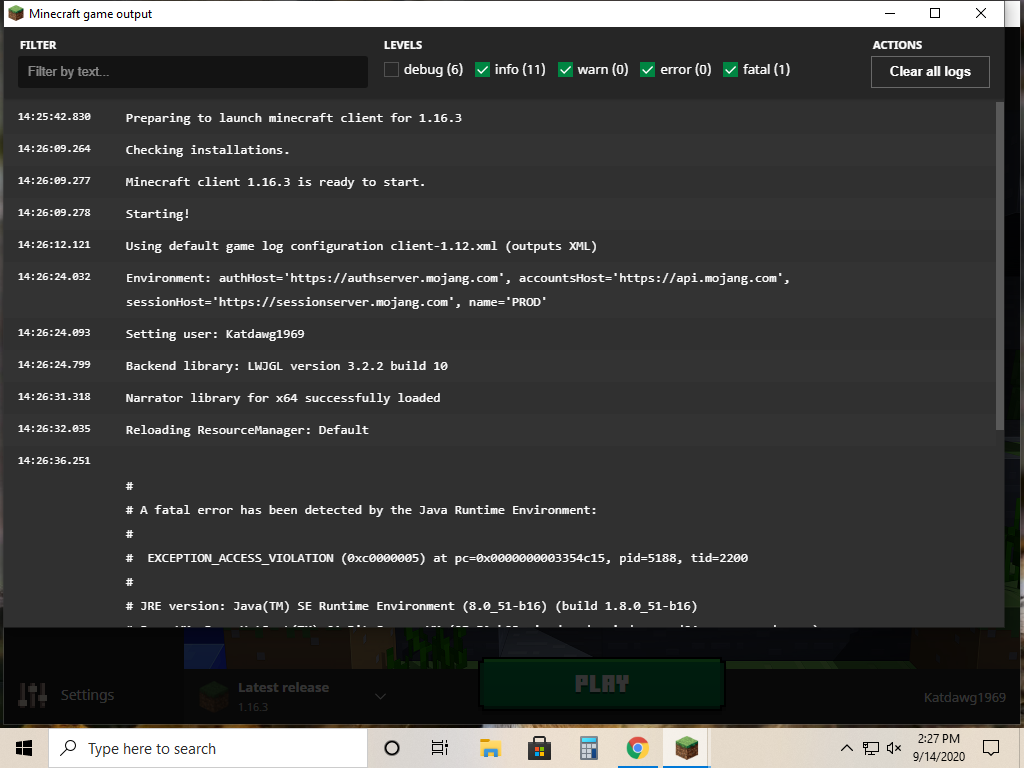Viewport: 1024px width, 768px height.
Task: Select the timestamp 14:26:36.251
Action: (x=54, y=460)
